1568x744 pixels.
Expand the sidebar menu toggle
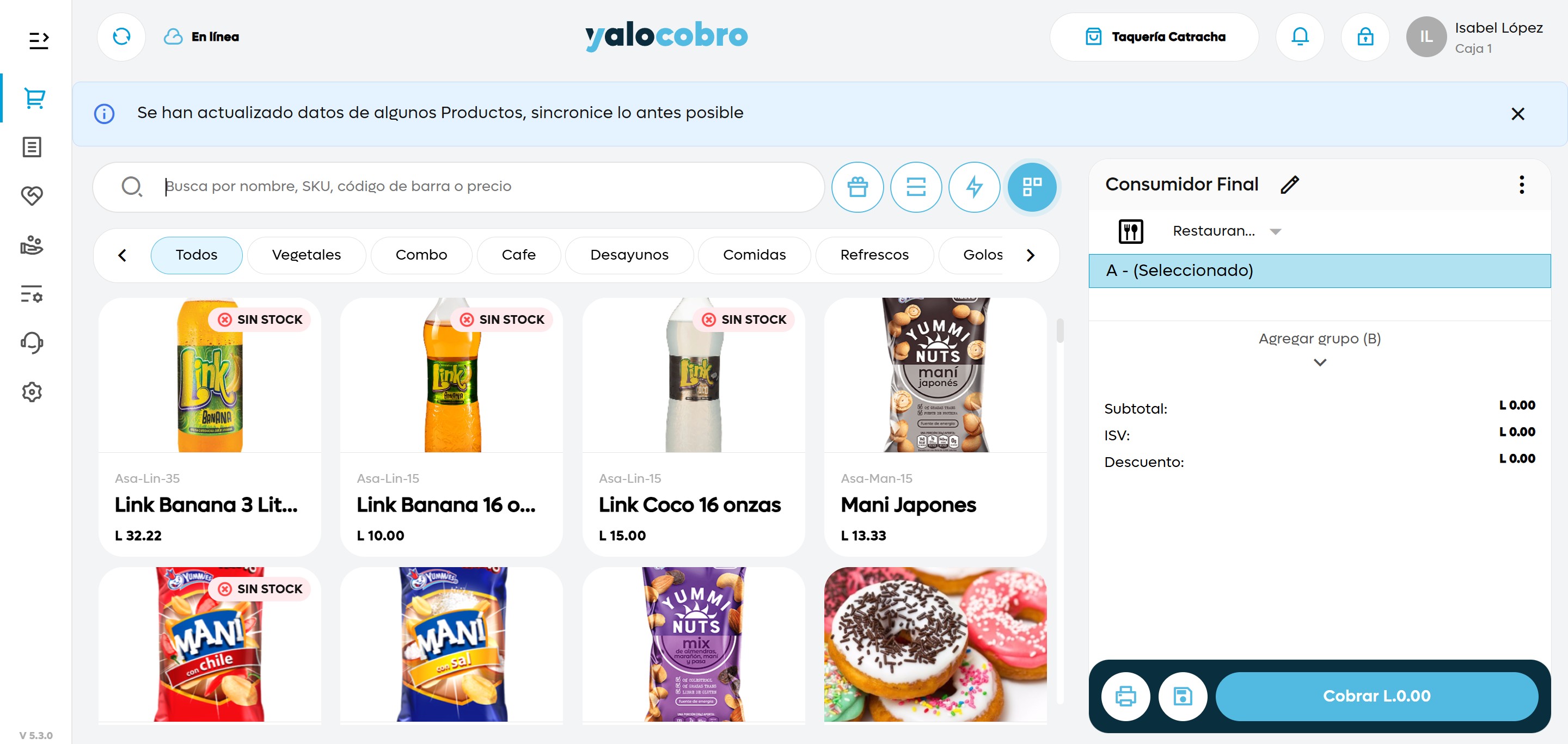(x=39, y=41)
